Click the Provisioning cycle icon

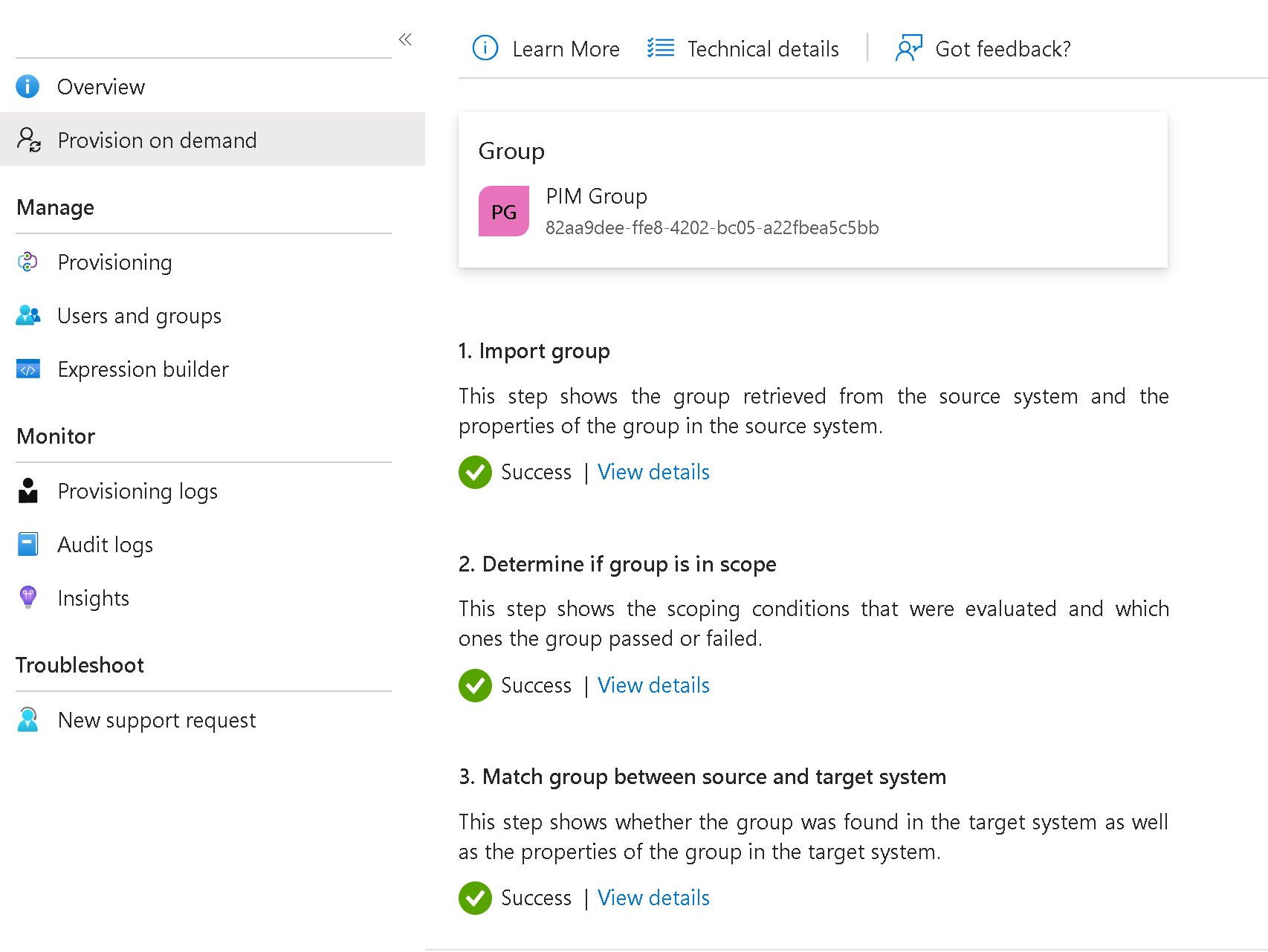pyautogui.click(x=28, y=262)
